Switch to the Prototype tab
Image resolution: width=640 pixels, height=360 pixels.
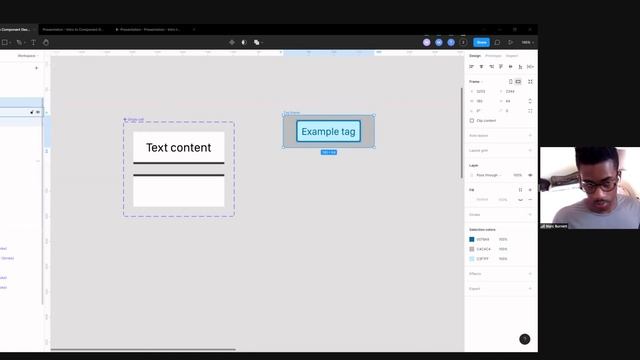tap(493, 56)
